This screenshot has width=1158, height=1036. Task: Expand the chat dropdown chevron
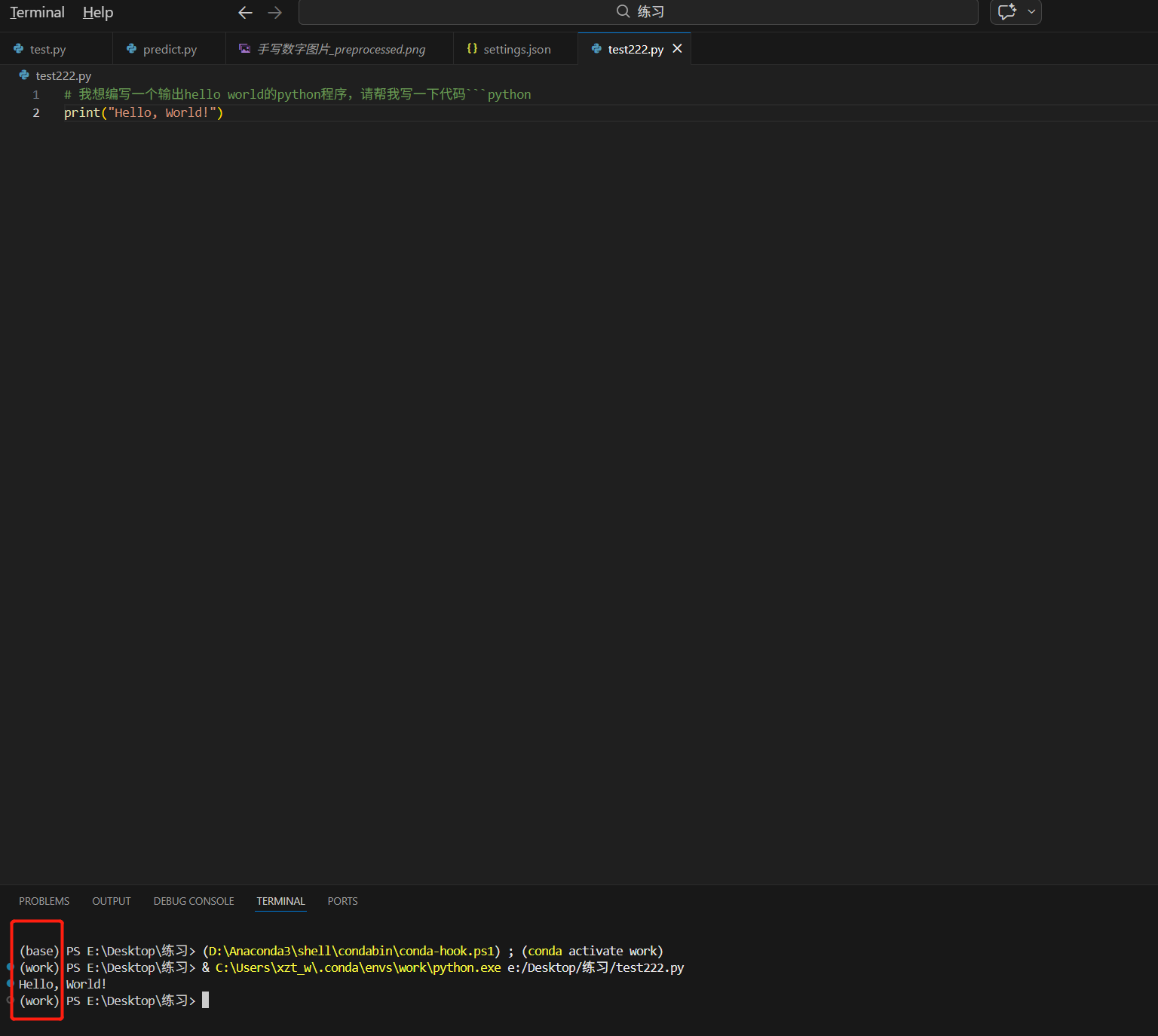click(x=1031, y=12)
